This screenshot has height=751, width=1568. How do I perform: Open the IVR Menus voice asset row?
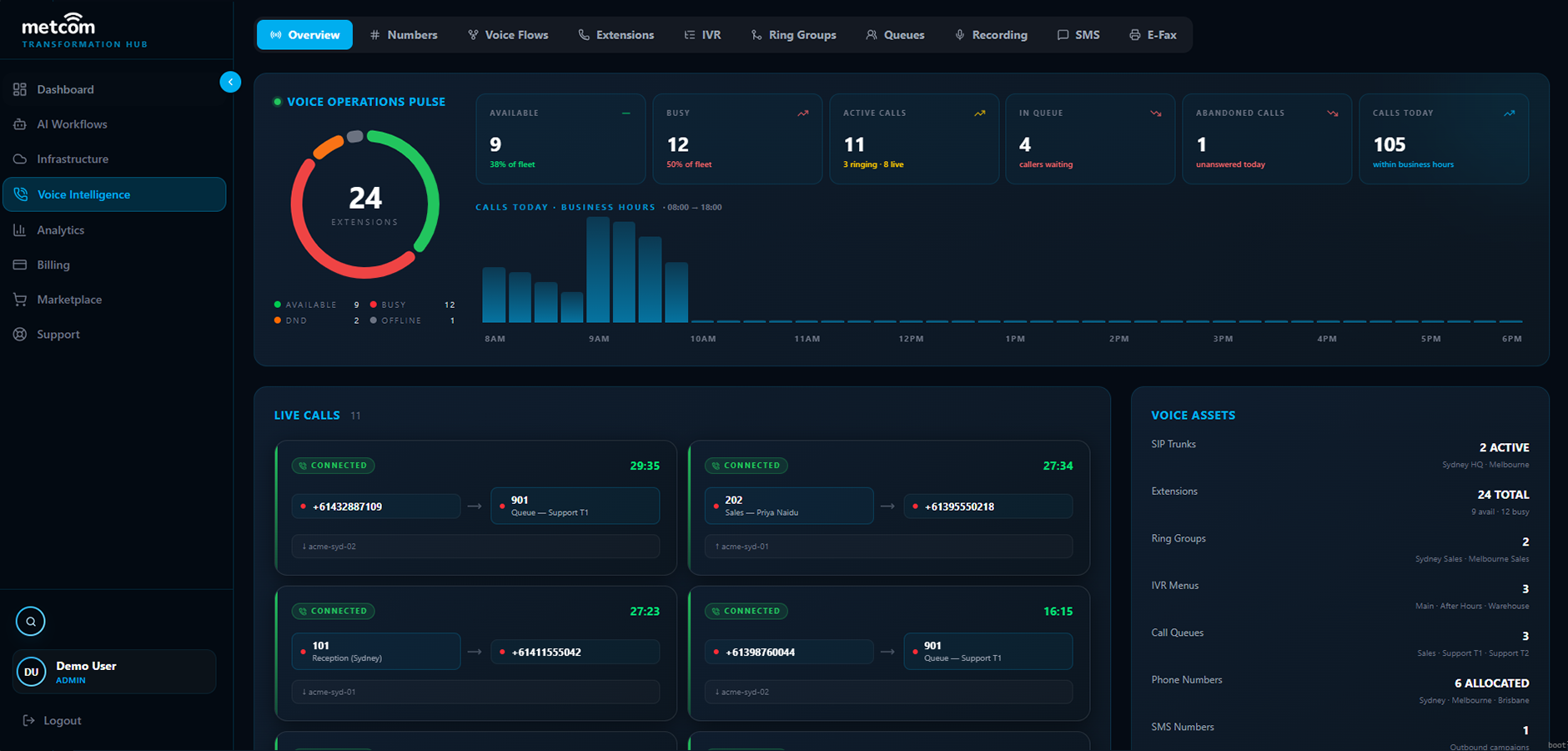pyautogui.click(x=1340, y=596)
